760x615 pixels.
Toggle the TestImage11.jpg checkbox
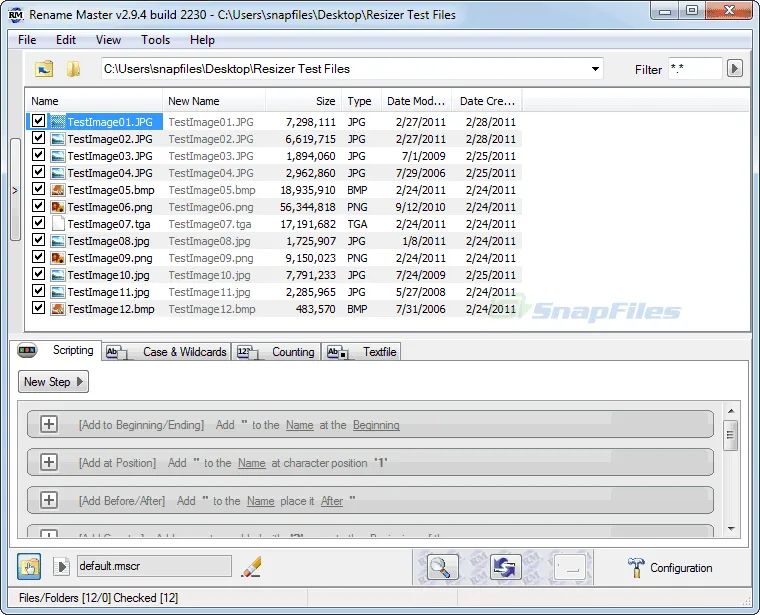[x=38, y=290]
